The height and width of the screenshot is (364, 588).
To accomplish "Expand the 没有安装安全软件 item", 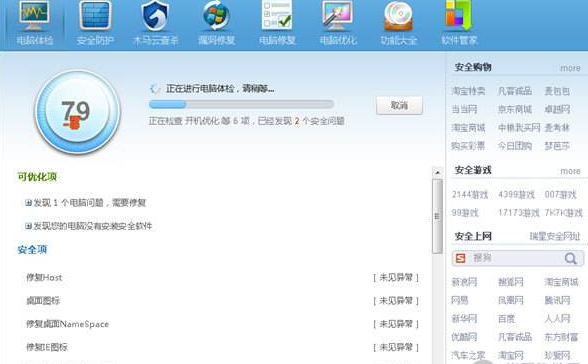I will (28, 226).
